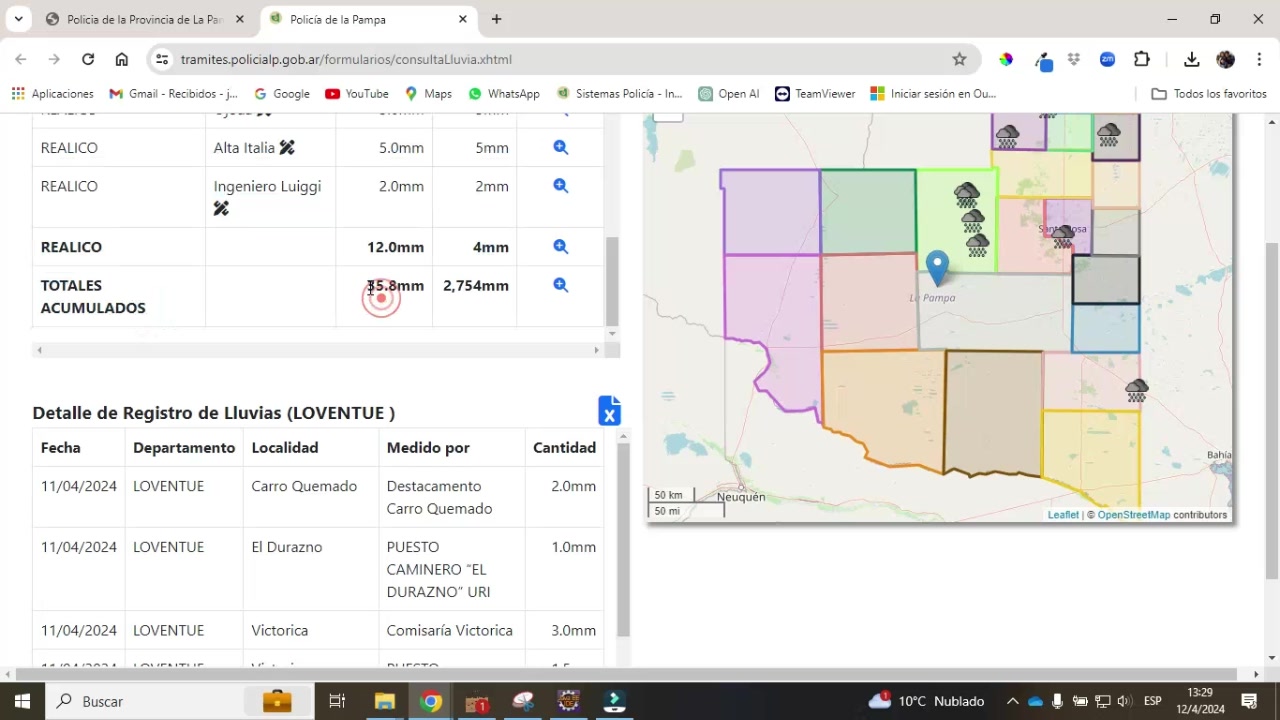Screen dimensions: 1280x720
Task: Click the lower-right rain cloud marker on map
Action: click(1136, 391)
